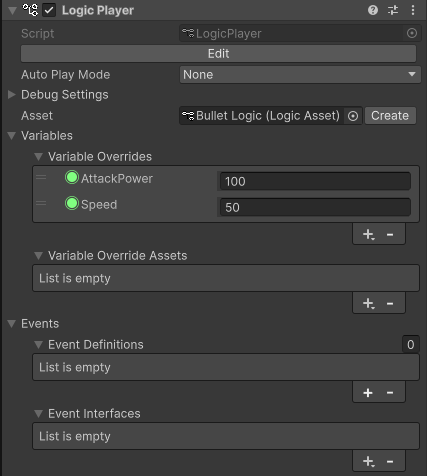The image size is (427, 476).
Task: Click the Event Definitions count field
Action: (410, 344)
